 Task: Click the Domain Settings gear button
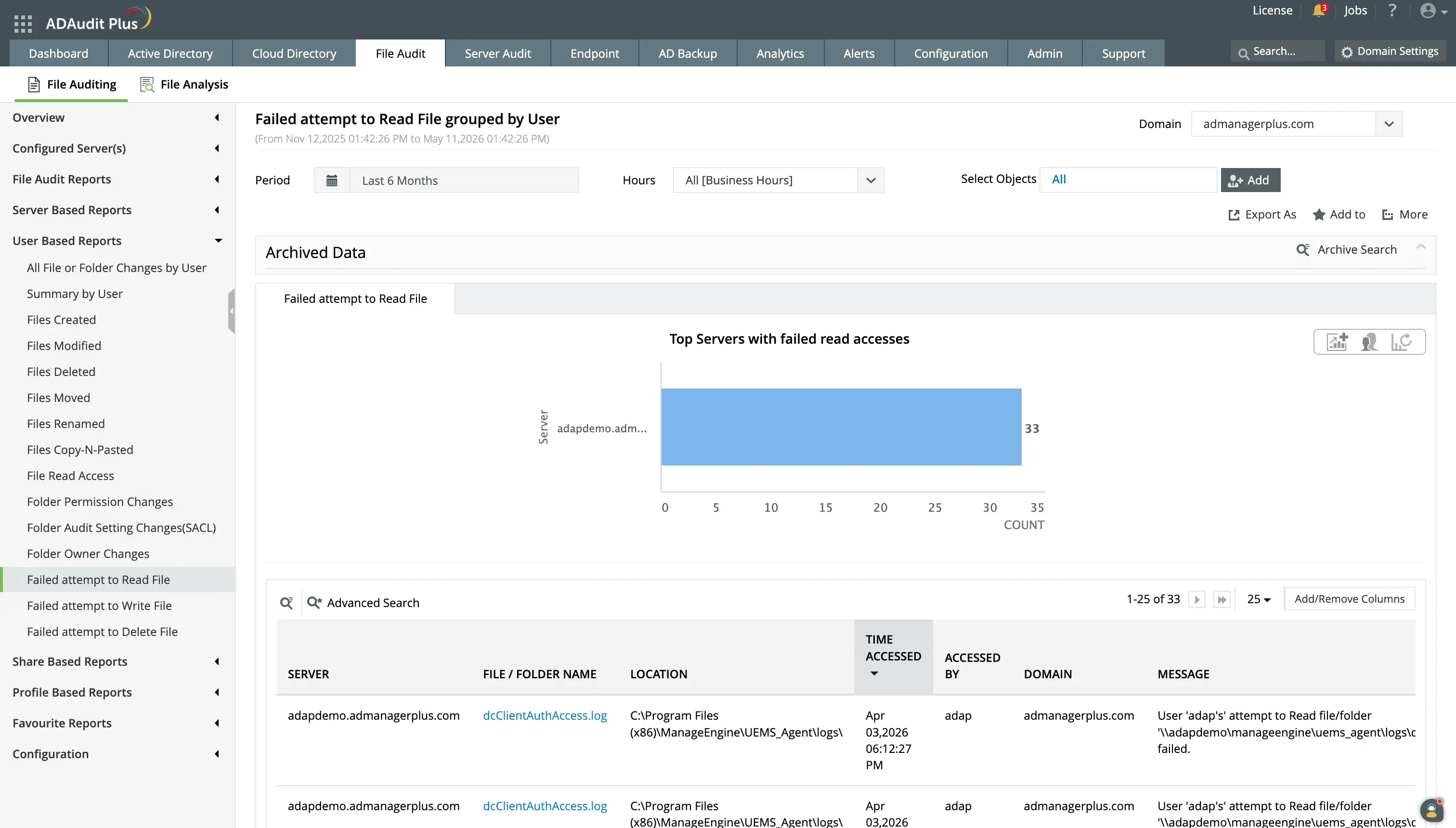click(1390, 51)
